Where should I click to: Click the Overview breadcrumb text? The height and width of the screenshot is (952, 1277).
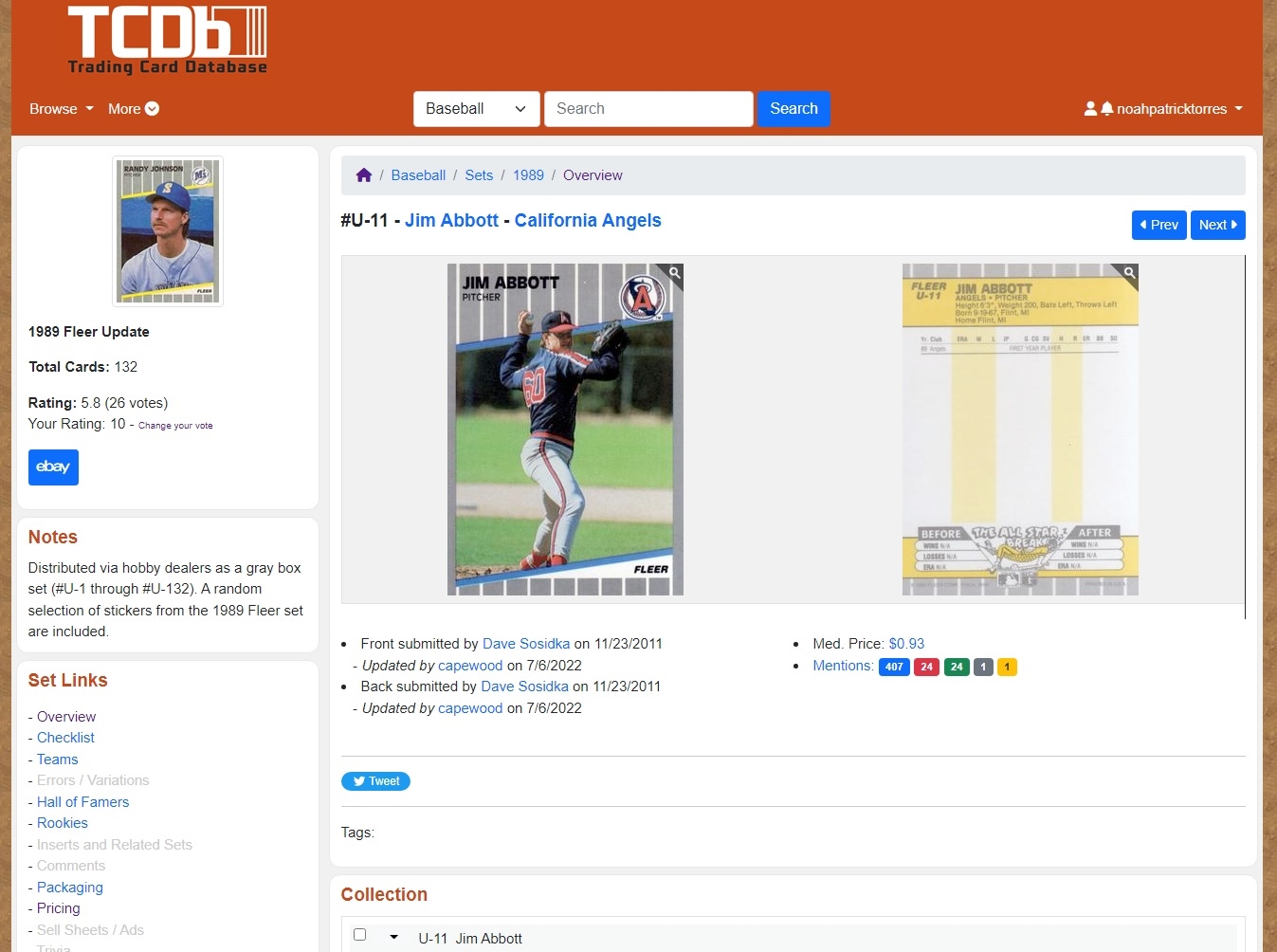coord(593,175)
